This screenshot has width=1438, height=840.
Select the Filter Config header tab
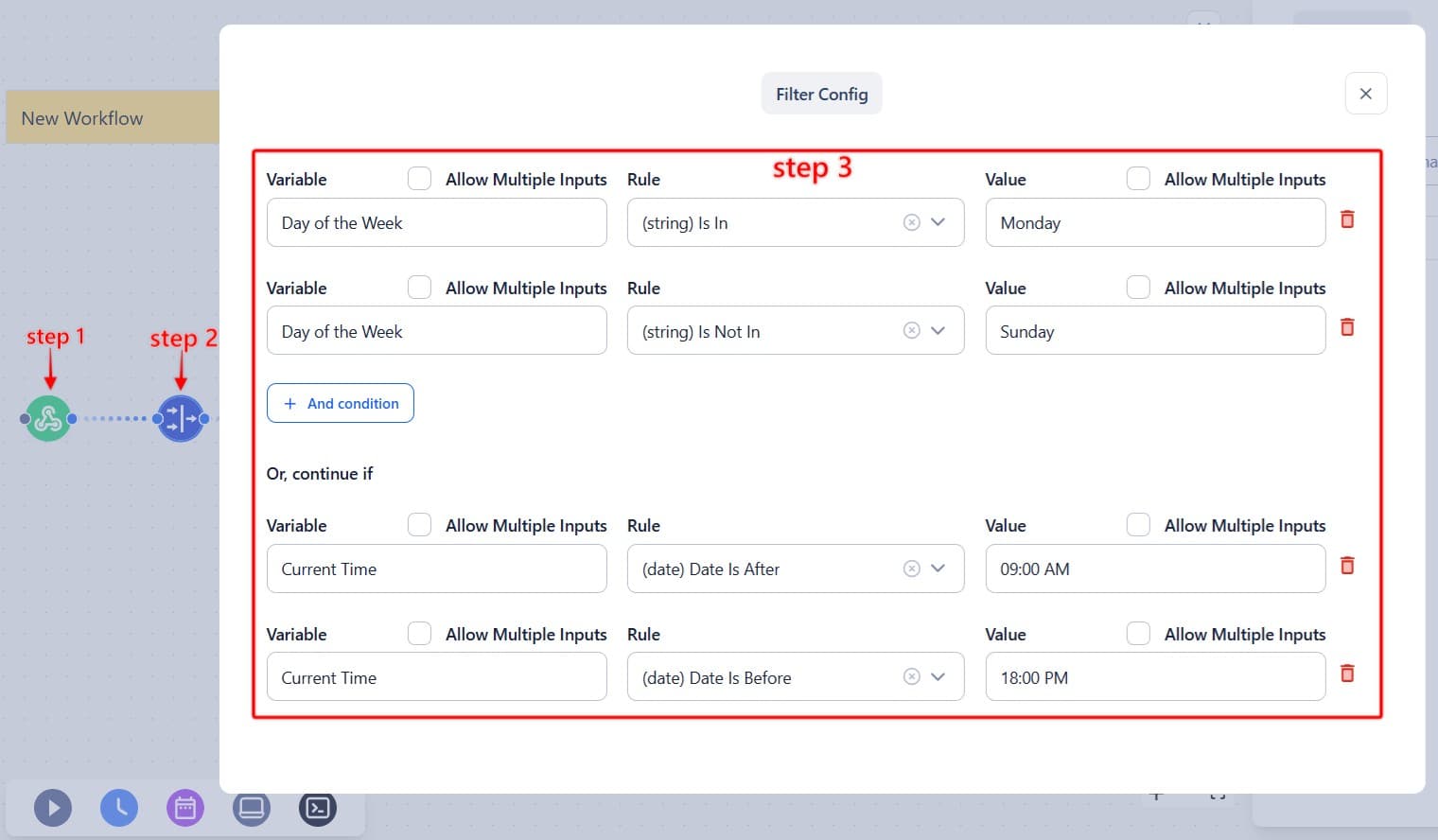click(821, 94)
